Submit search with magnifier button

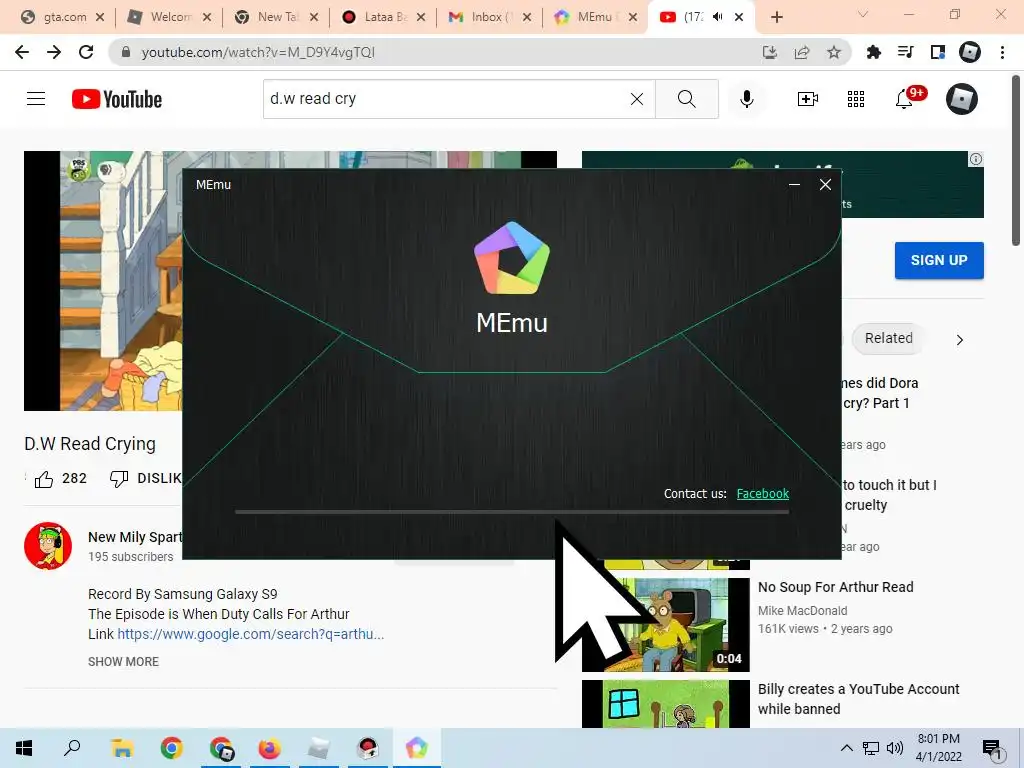coord(686,99)
